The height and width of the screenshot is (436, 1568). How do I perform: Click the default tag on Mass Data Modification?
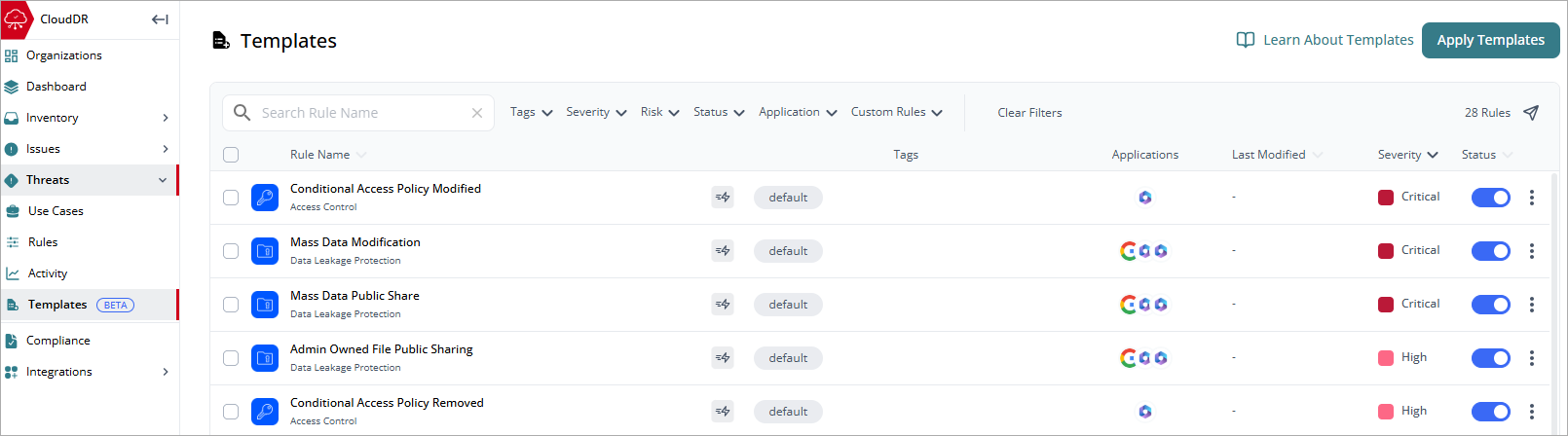point(788,251)
